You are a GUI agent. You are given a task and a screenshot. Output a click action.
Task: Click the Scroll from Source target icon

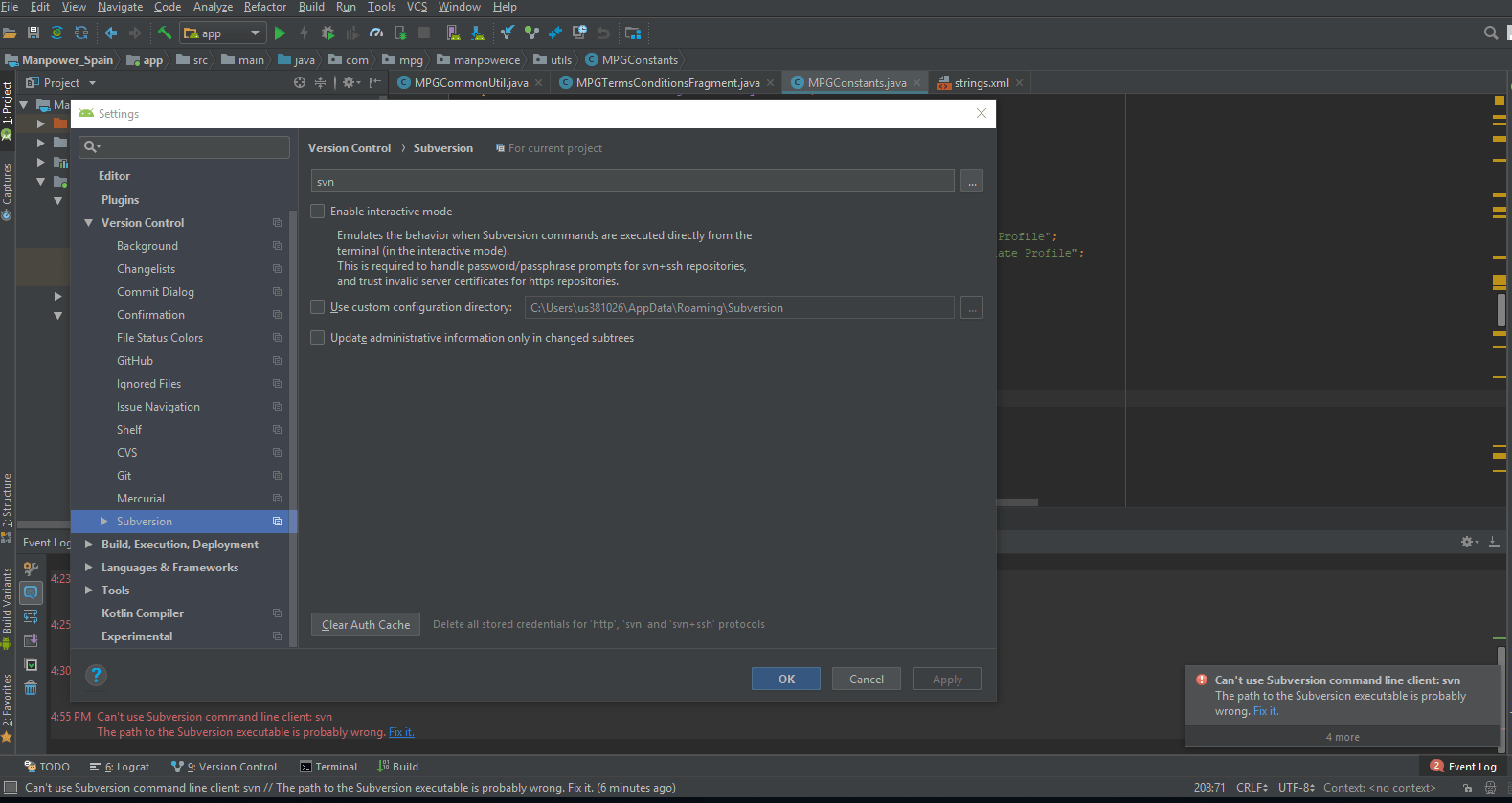[x=300, y=83]
